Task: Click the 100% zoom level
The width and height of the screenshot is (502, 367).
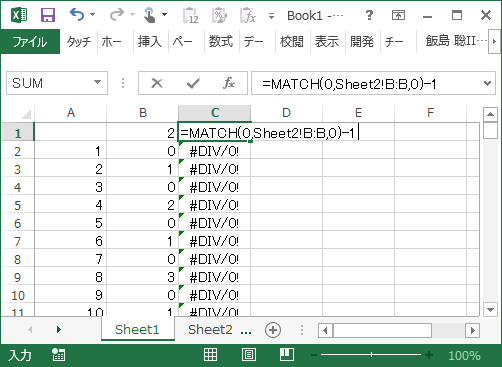Action: (x=464, y=356)
